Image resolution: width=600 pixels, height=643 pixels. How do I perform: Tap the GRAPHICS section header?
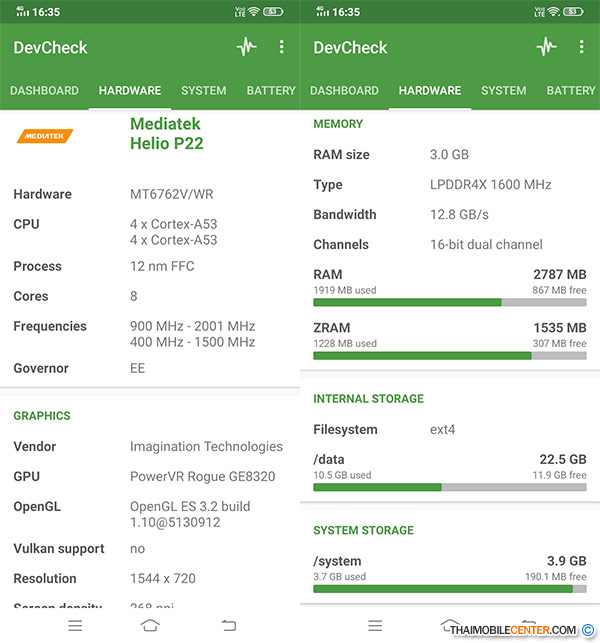point(42,416)
